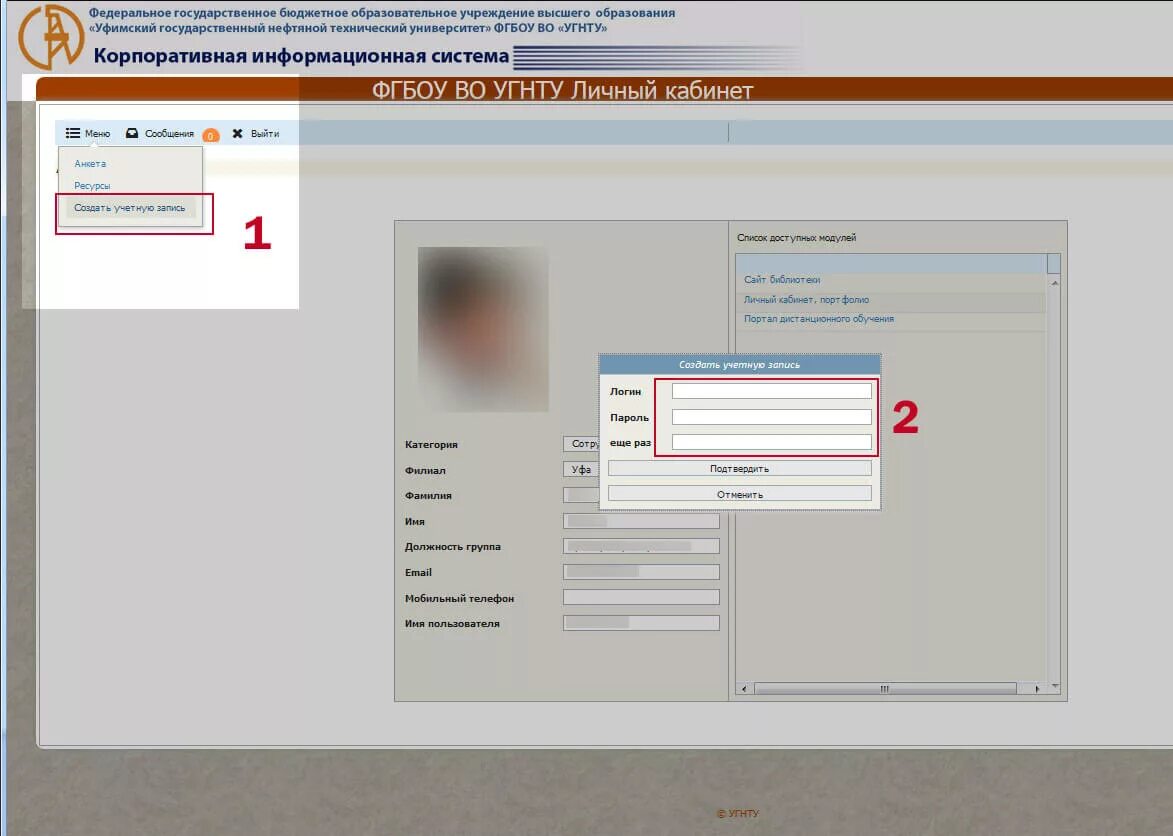Click the university logo emblem
This screenshot has width=1173, height=836.
click(x=51, y=37)
